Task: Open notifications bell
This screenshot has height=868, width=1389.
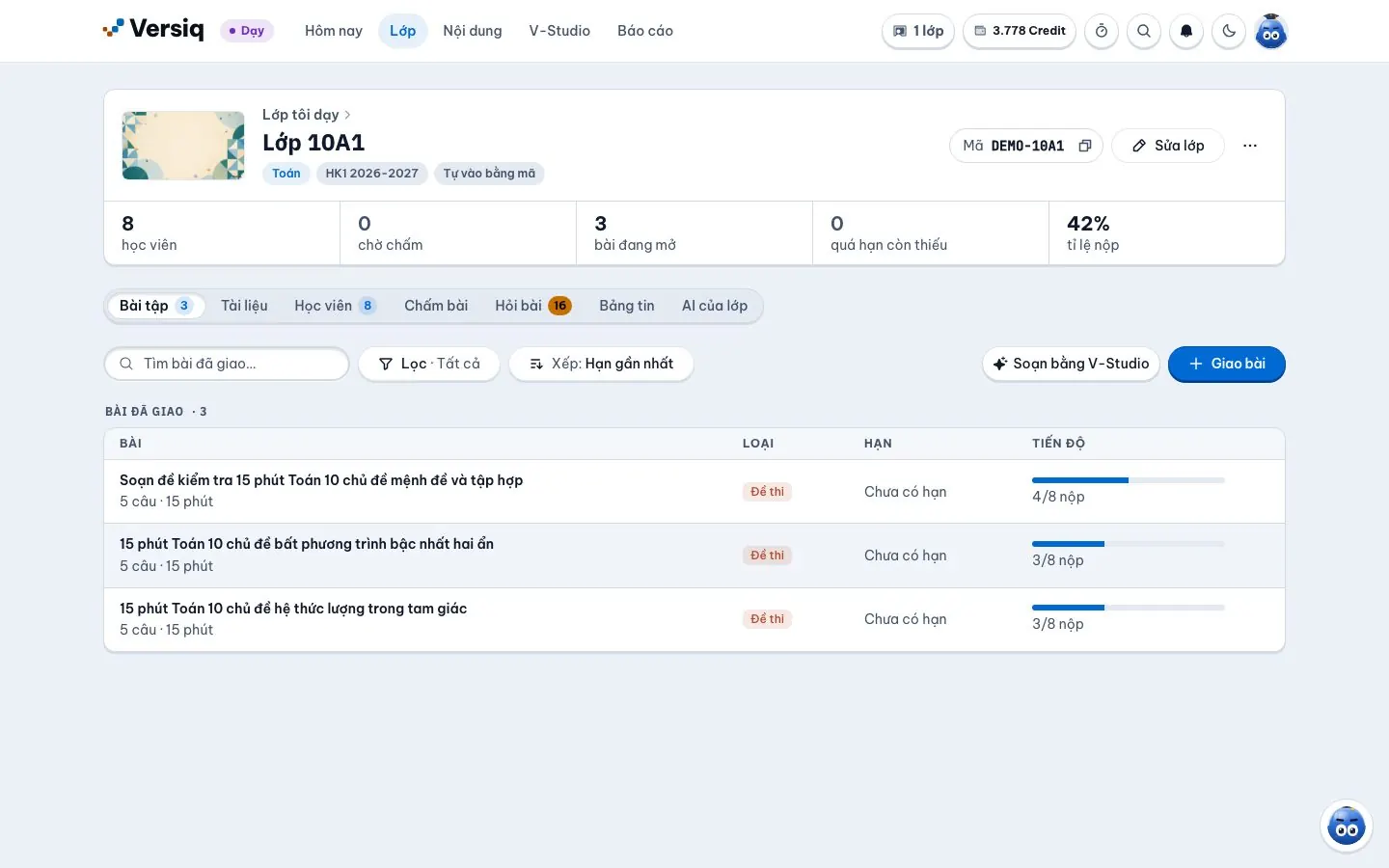Action: coord(1186,31)
